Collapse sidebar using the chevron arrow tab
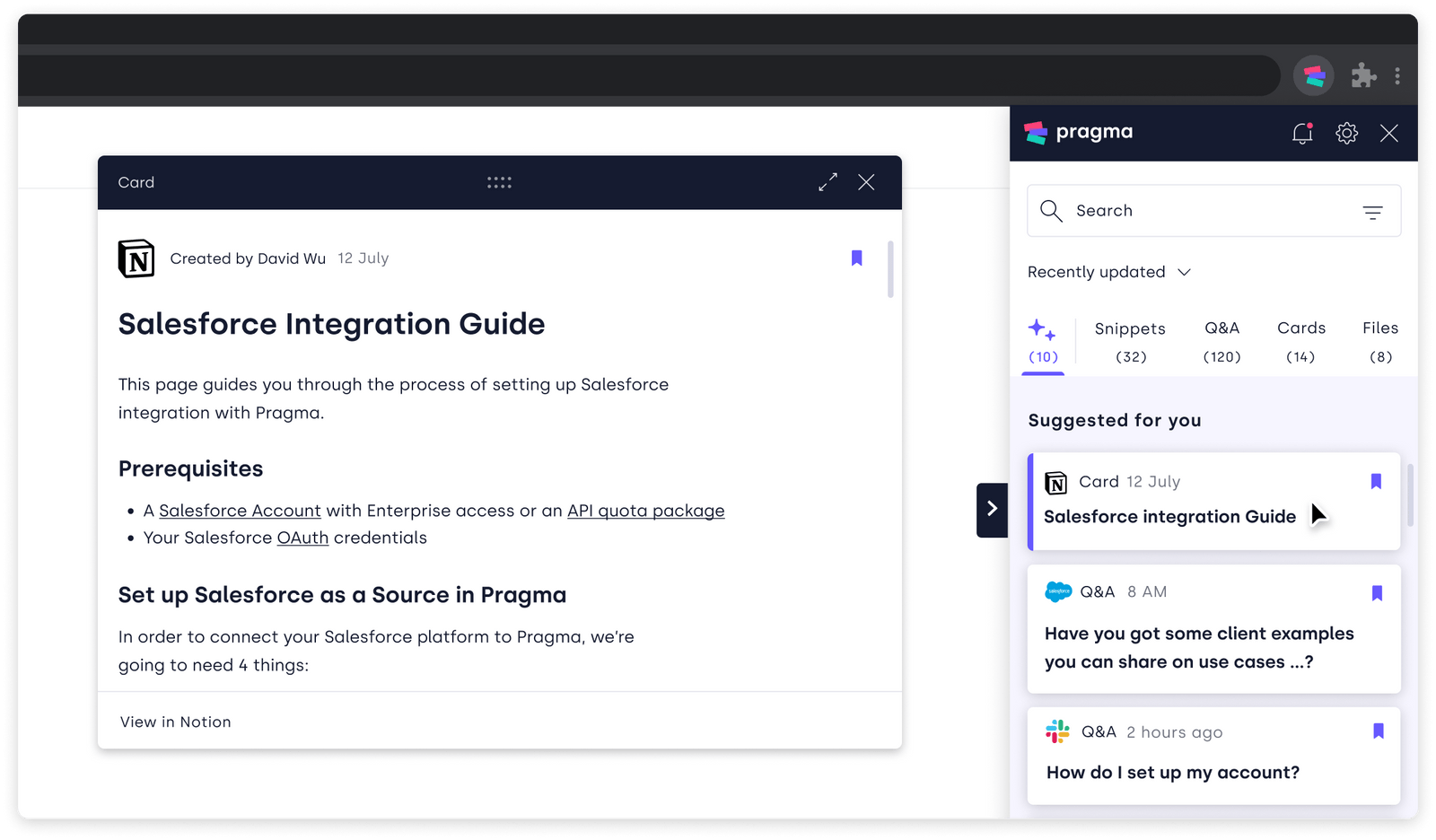Viewport: 1436px width, 840px height. coord(993,509)
